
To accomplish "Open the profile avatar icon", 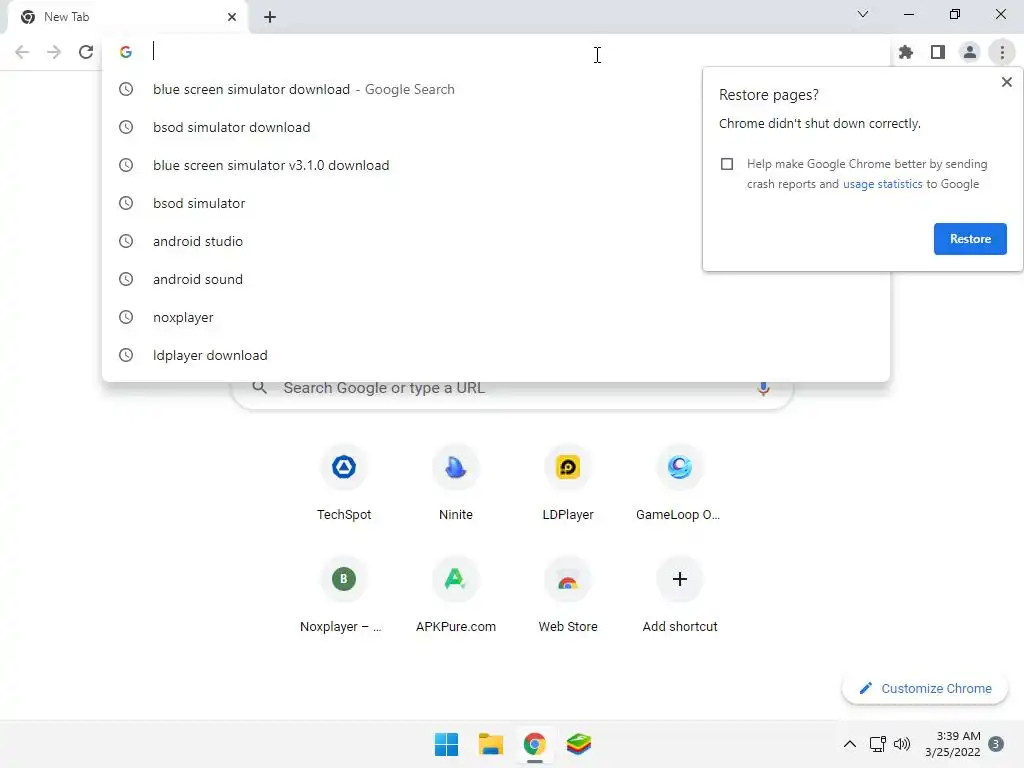I will [970, 52].
